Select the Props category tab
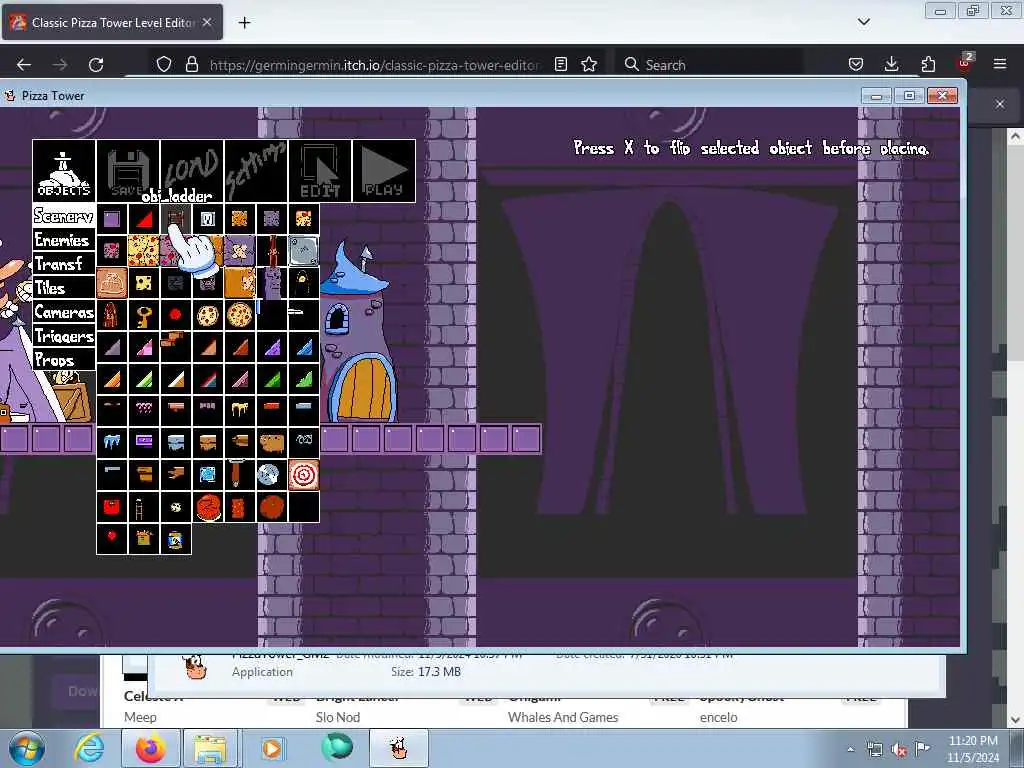The height and width of the screenshot is (768, 1024). (x=64, y=360)
